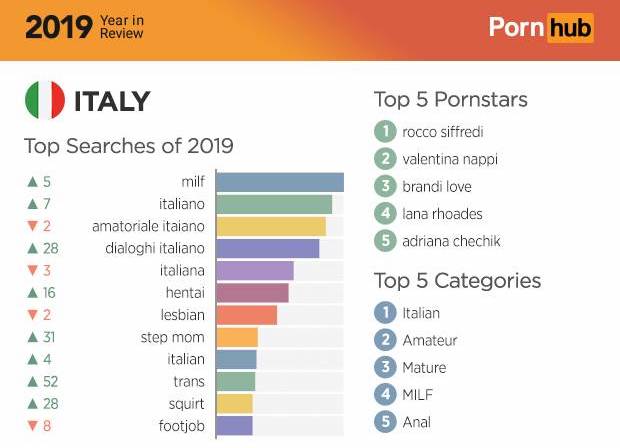Click number 1 badge beside rocco siffredi

pyautogui.click(x=384, y=131)
